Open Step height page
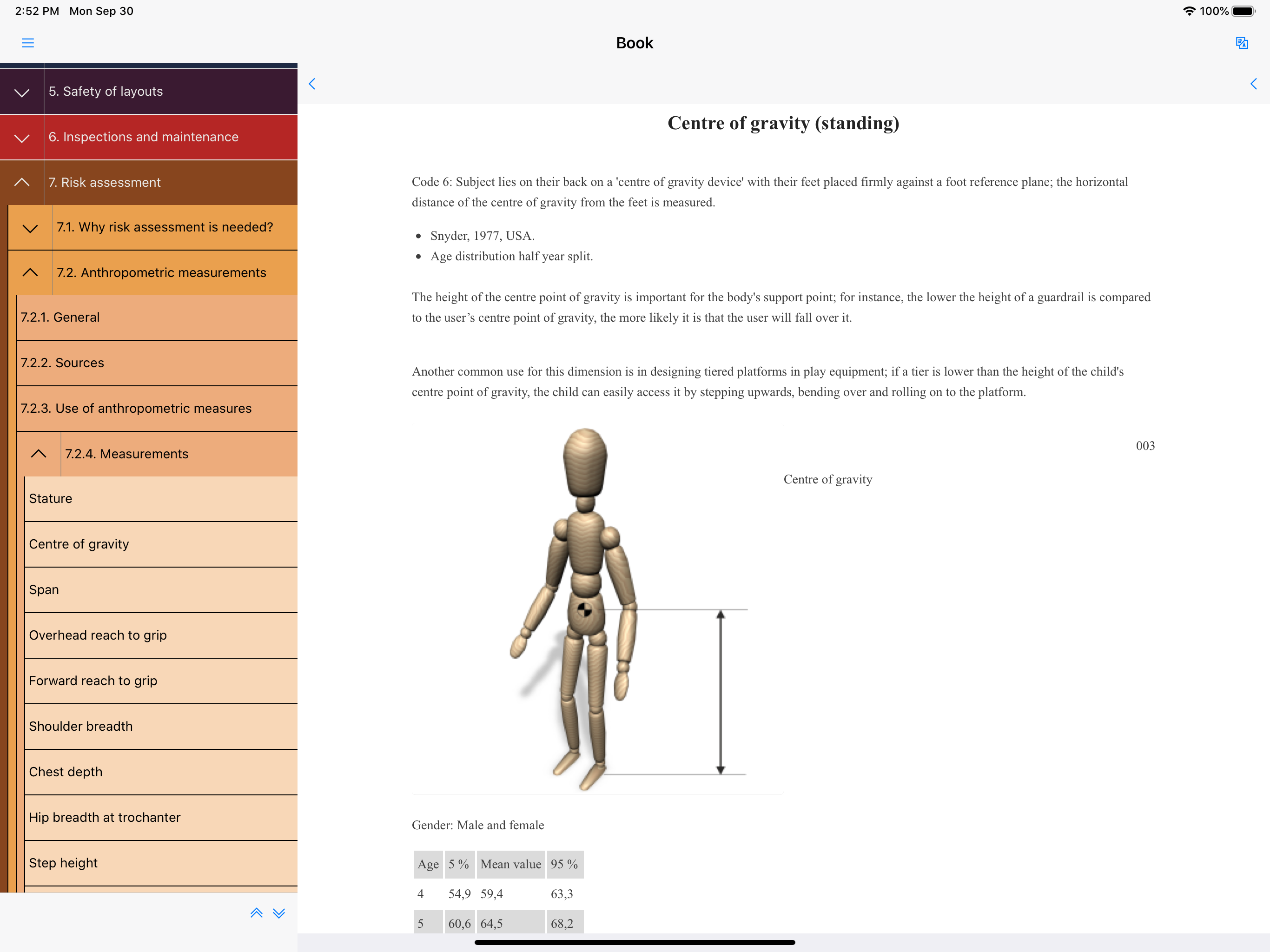 tap(161, 863)
